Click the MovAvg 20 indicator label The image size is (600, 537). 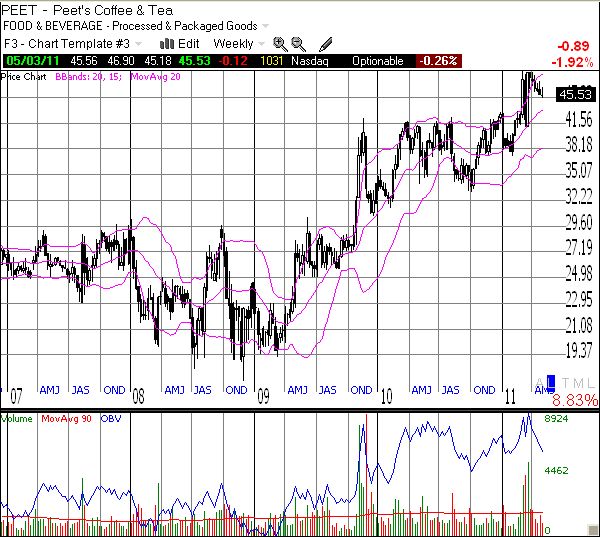pyautogui.click(x=155, y=77)
